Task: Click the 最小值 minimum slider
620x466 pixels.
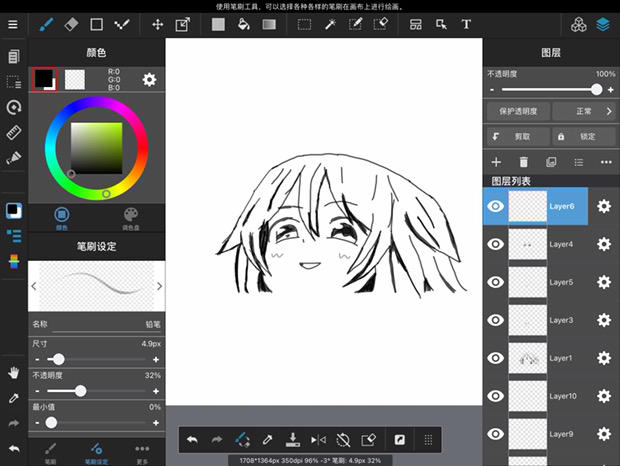Action: click(x=96, y=423)
